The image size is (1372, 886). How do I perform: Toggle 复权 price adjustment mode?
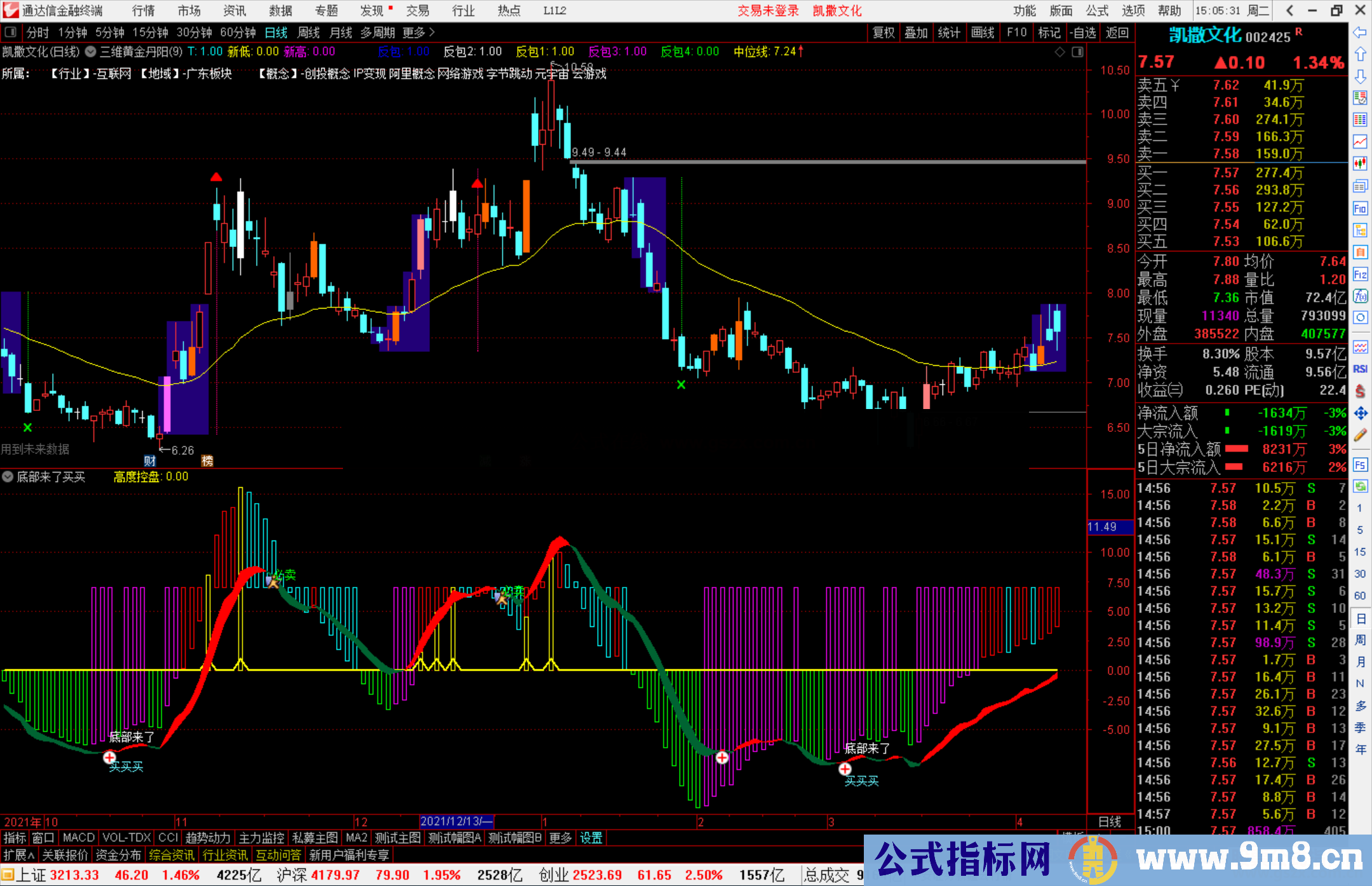tap(884, 32)
